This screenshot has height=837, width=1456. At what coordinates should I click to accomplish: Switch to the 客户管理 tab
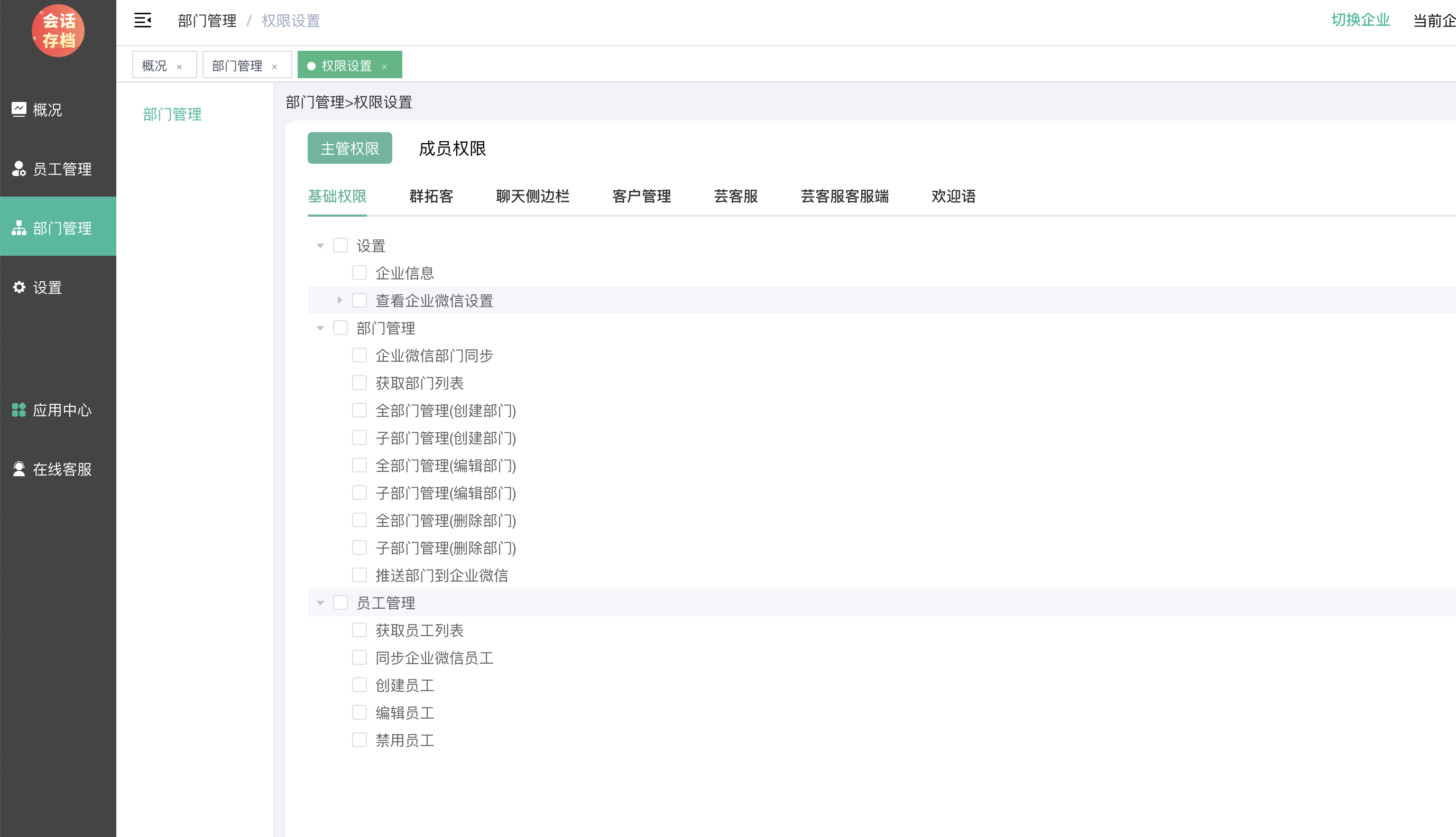(x=641, y=196)
